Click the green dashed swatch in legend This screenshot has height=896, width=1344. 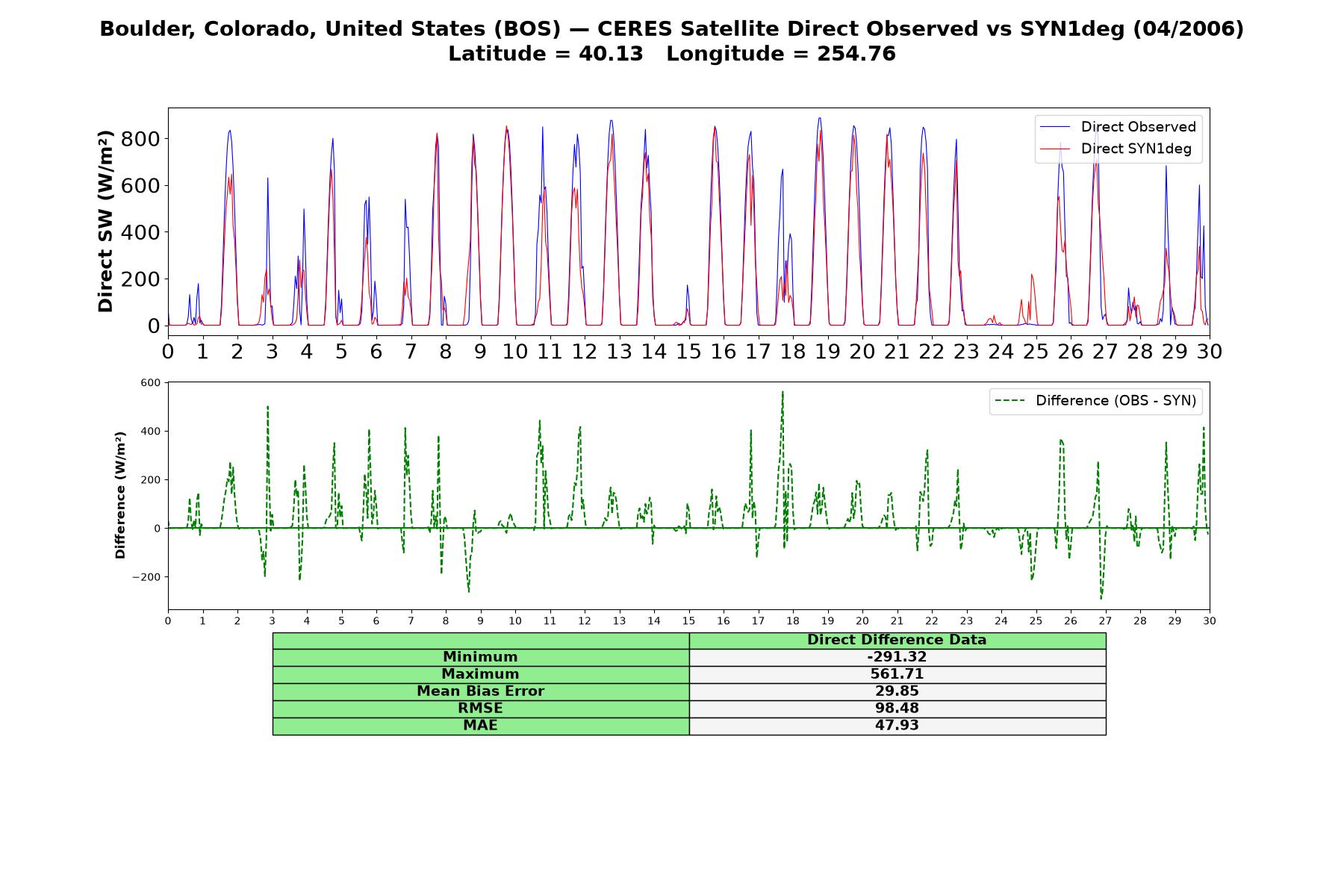pos(1010,401)
